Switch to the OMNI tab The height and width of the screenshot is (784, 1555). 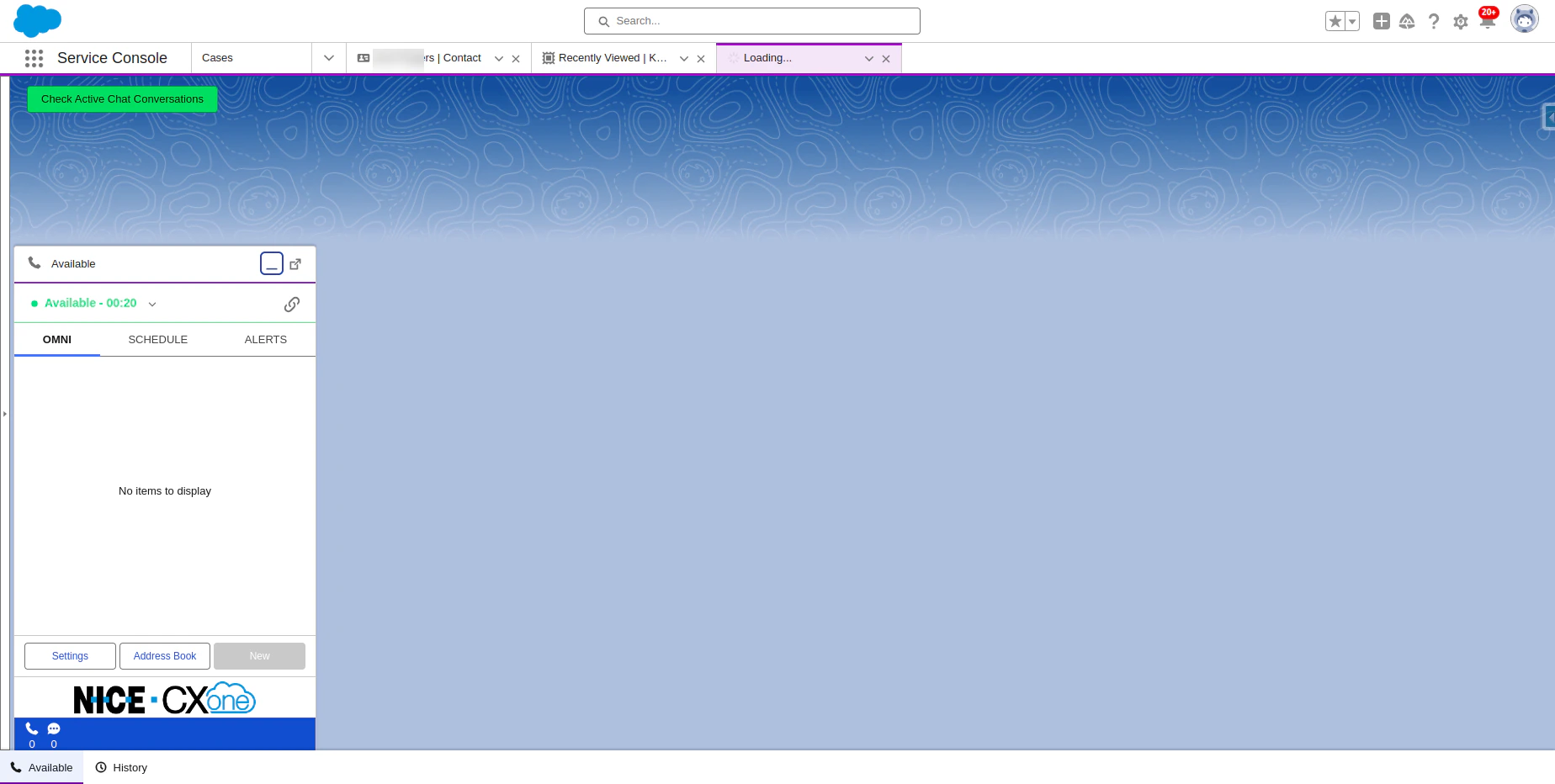(x=57, y=340)
